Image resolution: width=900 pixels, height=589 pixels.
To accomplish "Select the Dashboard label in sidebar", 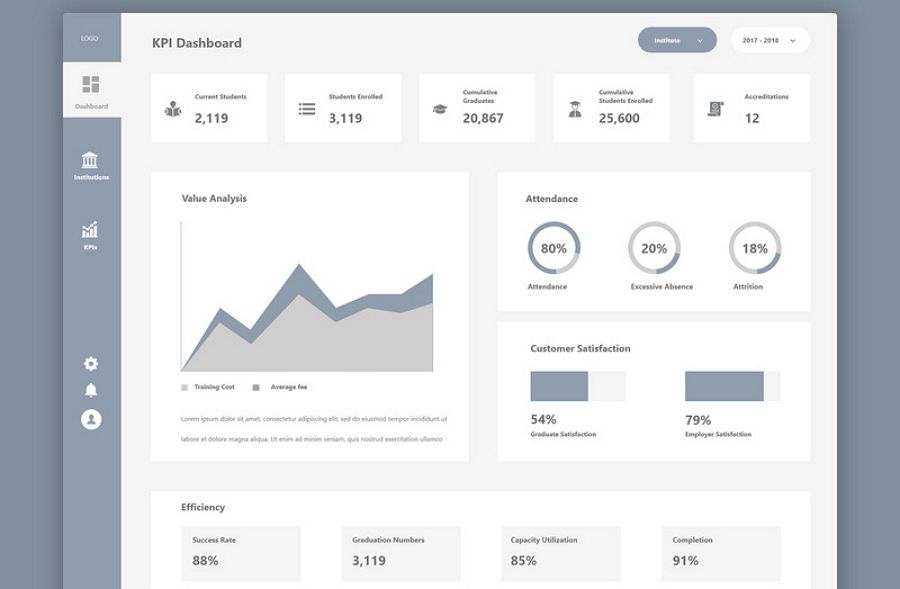I will [x=91, y=107].
